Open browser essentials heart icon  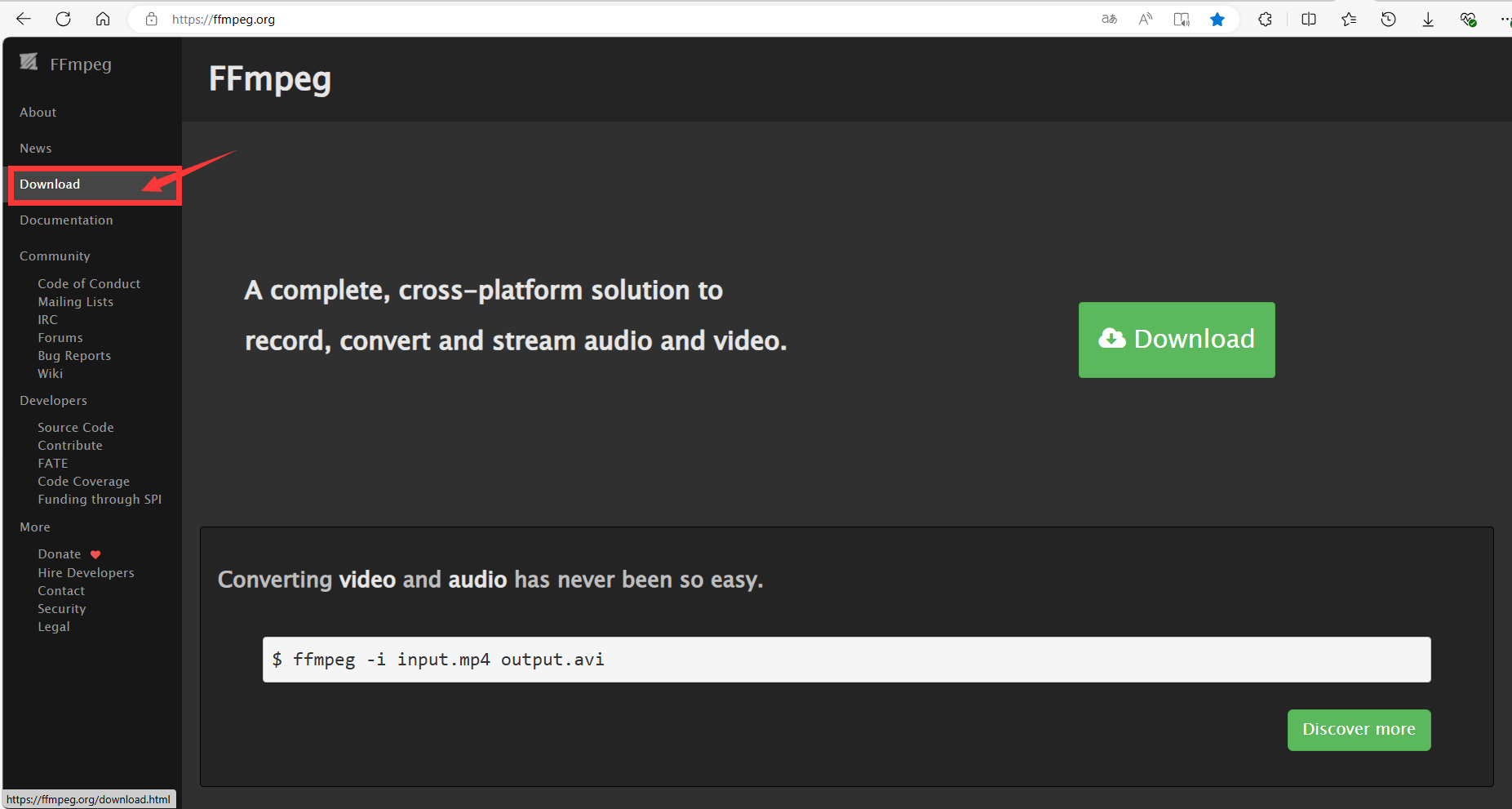pos(1468,19)
